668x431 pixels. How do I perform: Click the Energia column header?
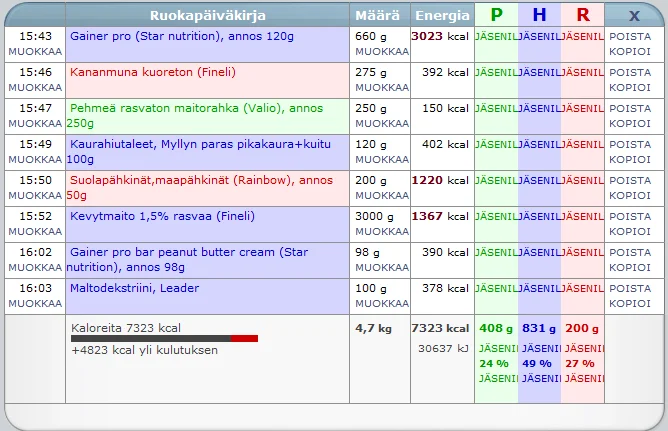point(442,15)
